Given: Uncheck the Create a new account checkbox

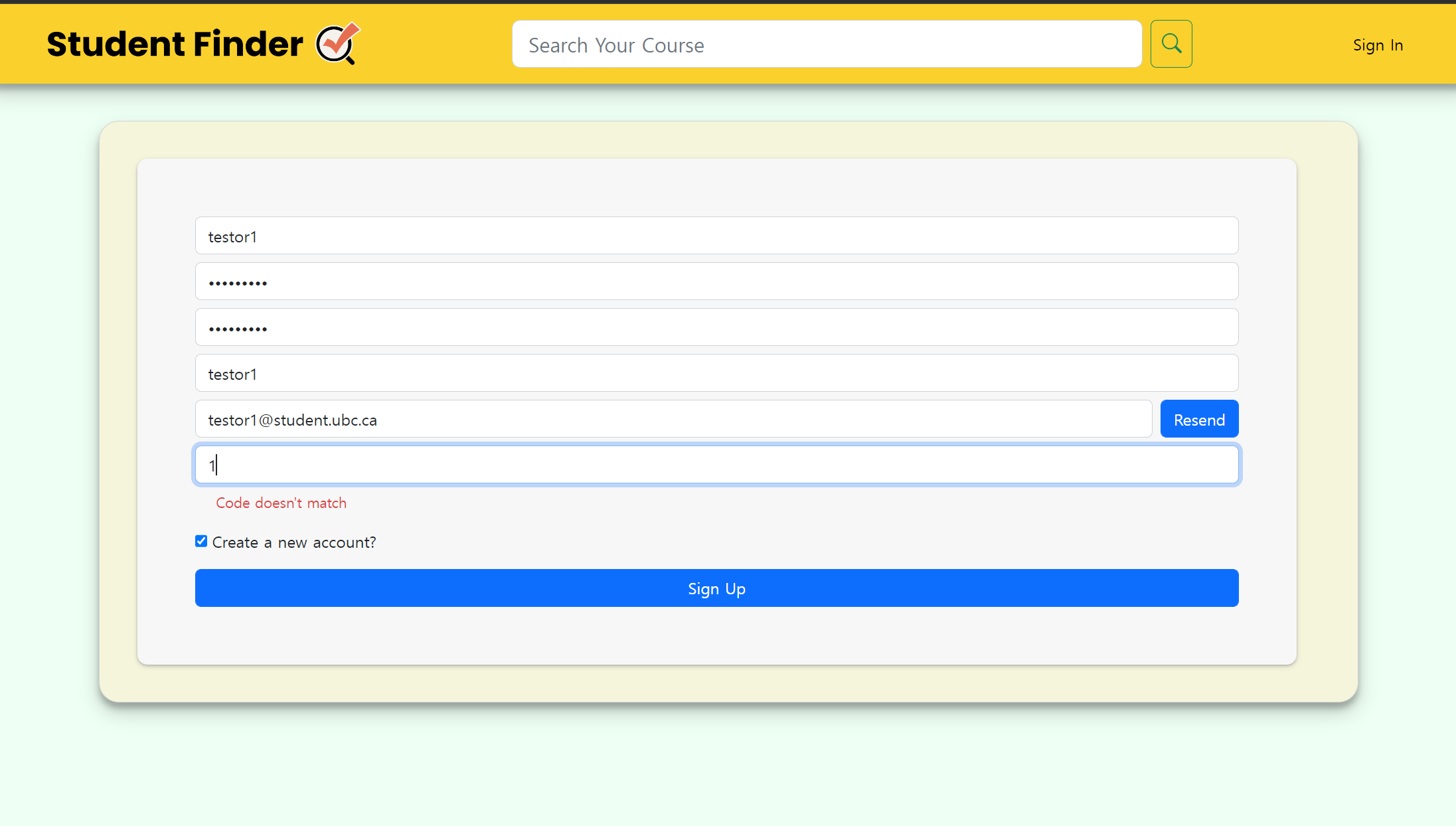Looking at the screenshot, I should pos(201,541).
